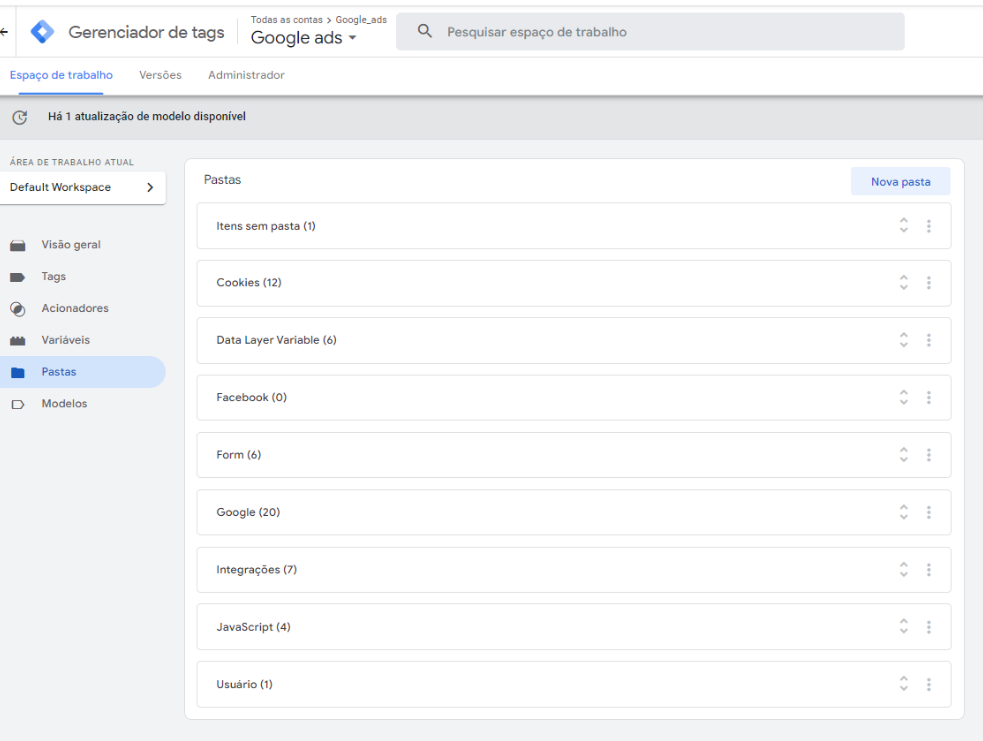The image size is (983, 741).
Task: Open three-dot menu for JavaScript folder
Action: [928, 627]
